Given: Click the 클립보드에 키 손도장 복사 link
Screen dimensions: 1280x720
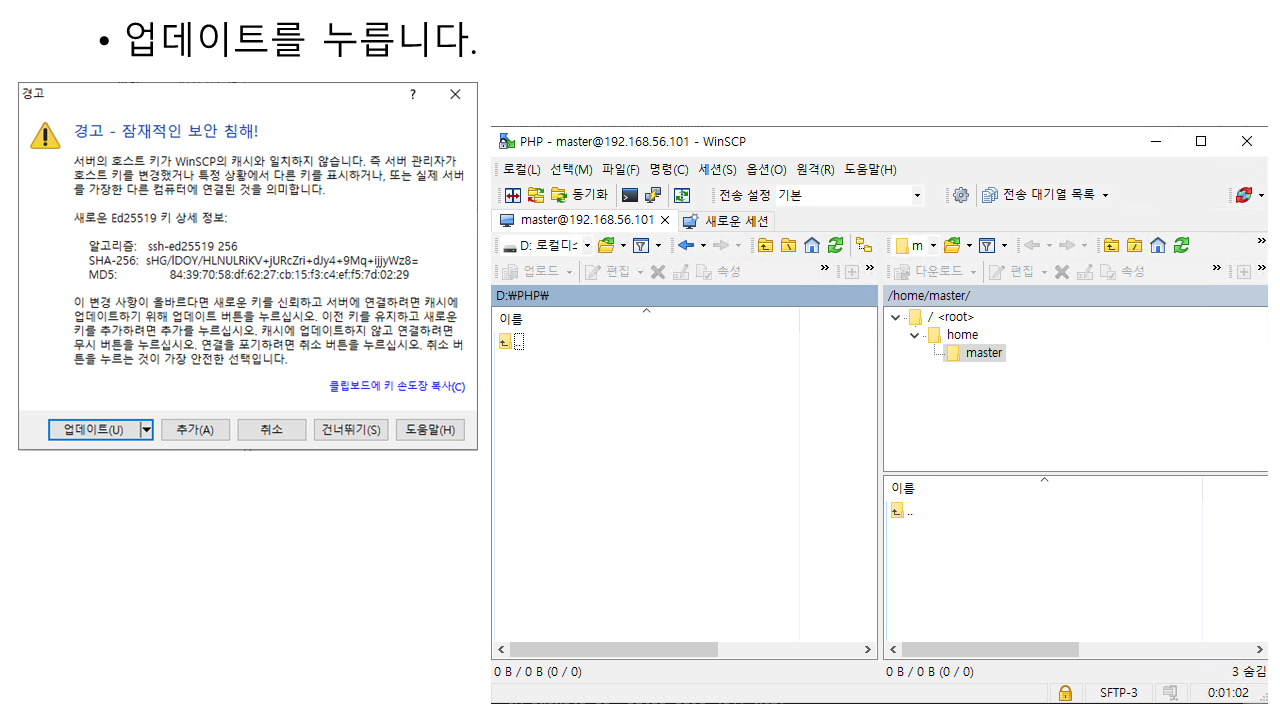Looking at the screenshot, I should point(397,386).
